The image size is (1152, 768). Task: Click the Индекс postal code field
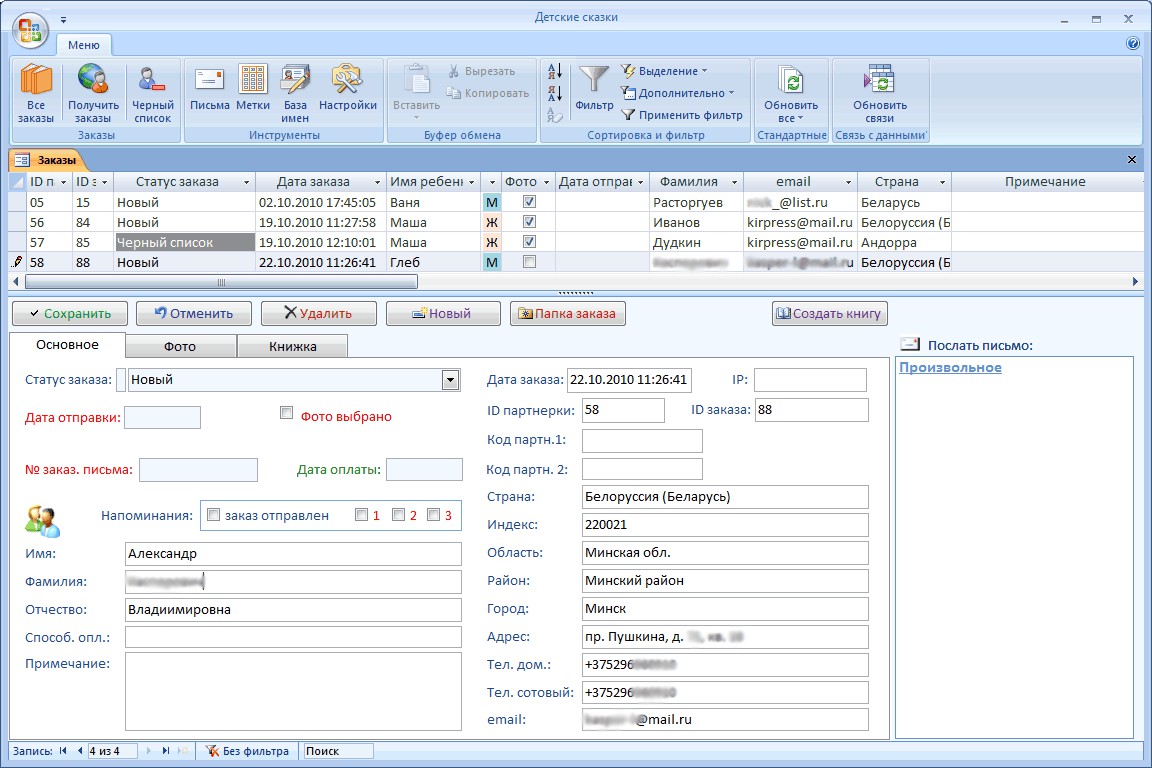point(724,525)
